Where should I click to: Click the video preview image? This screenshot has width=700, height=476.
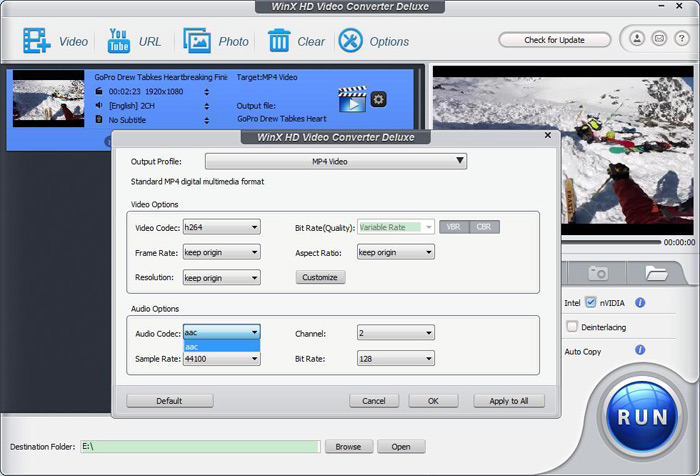point(563,150)
